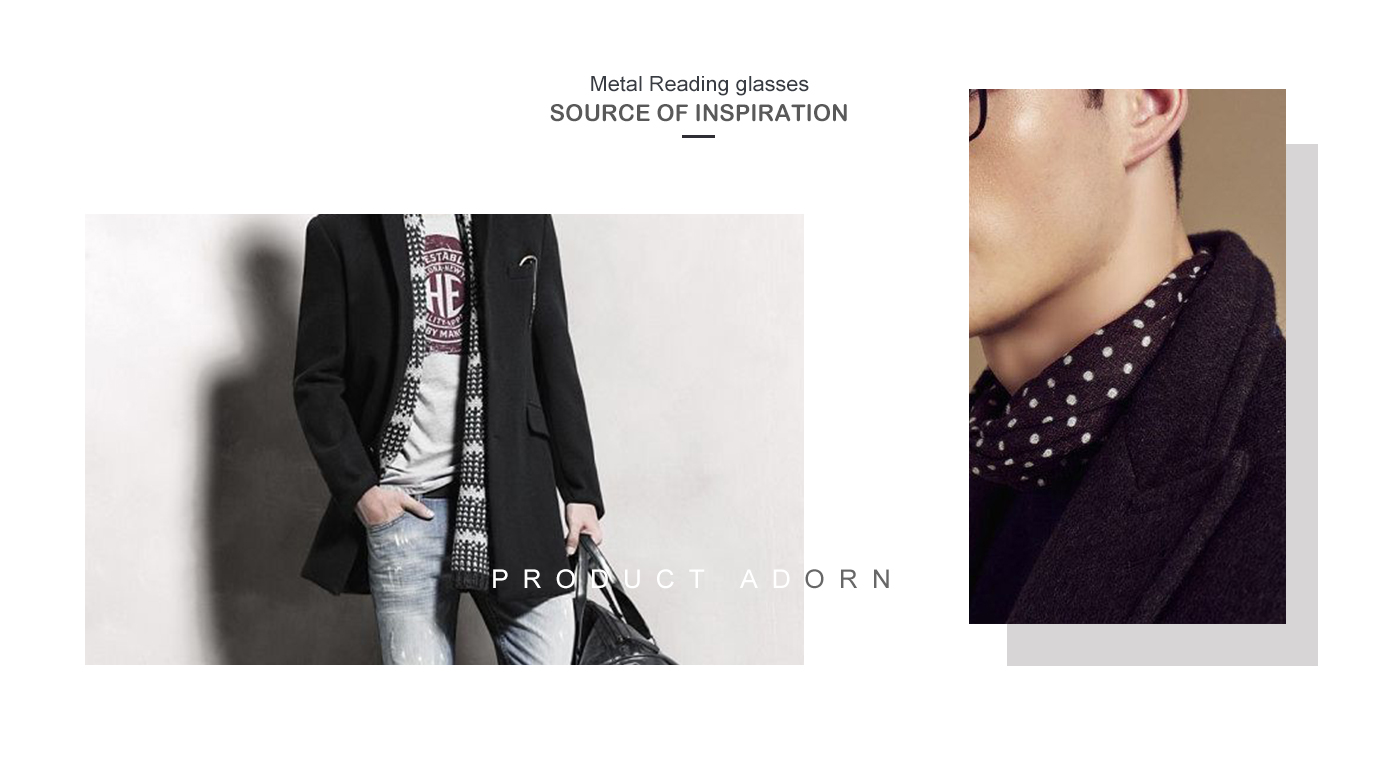Open the black coat model photo
The height and width of the screenshot is (760, 1400).
tap(444, 439)
